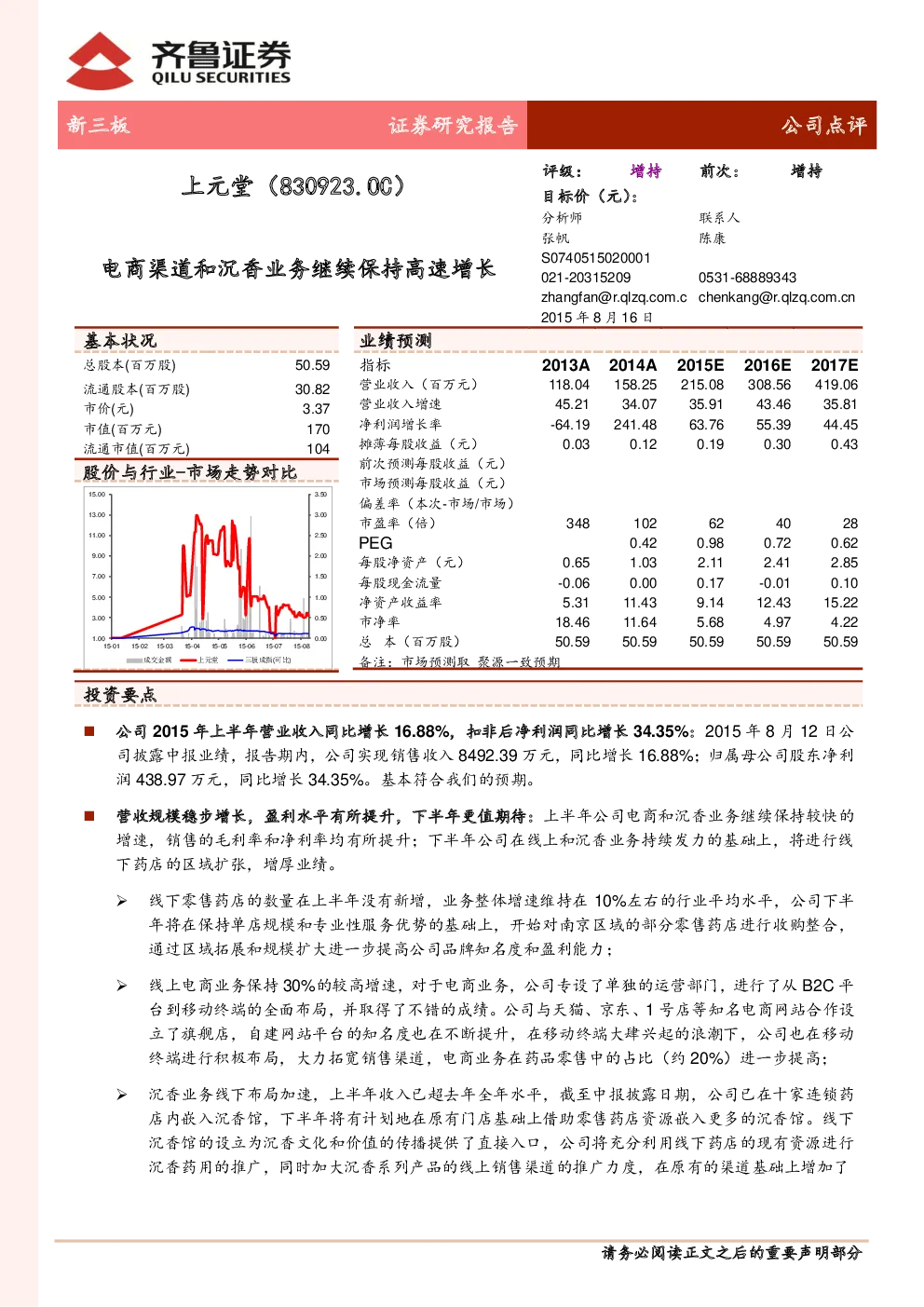Open the chenkang@r.qlzq.com.cn email address
Screen dimensions: 924x1307
[x=777, y=297]
